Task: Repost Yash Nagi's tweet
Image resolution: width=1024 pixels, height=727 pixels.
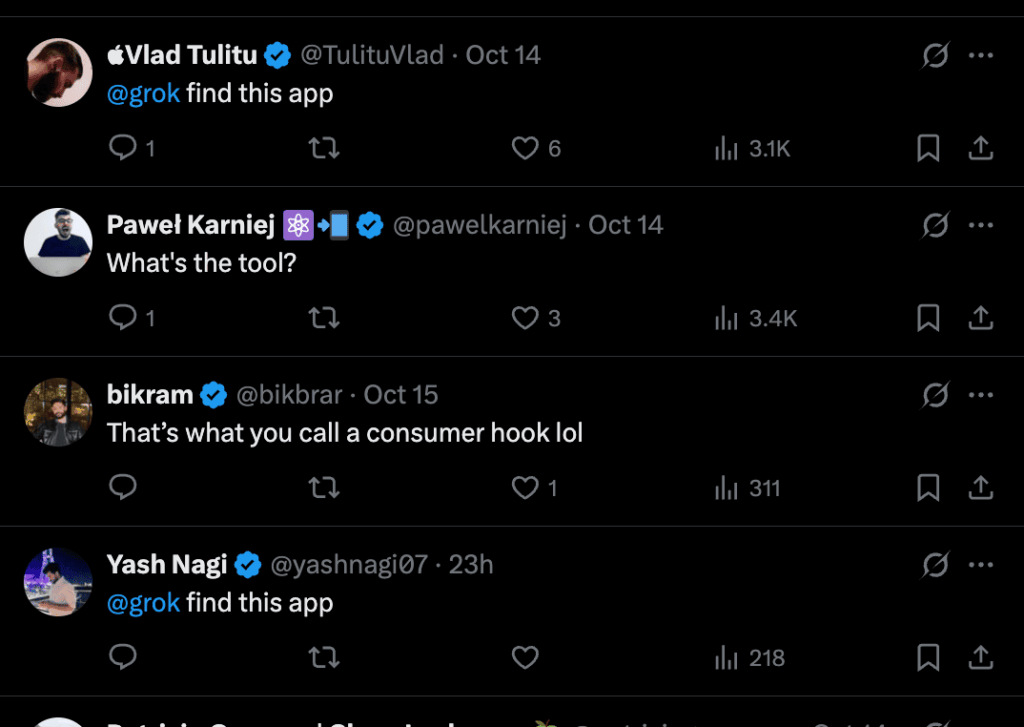Action: point(324,658)
